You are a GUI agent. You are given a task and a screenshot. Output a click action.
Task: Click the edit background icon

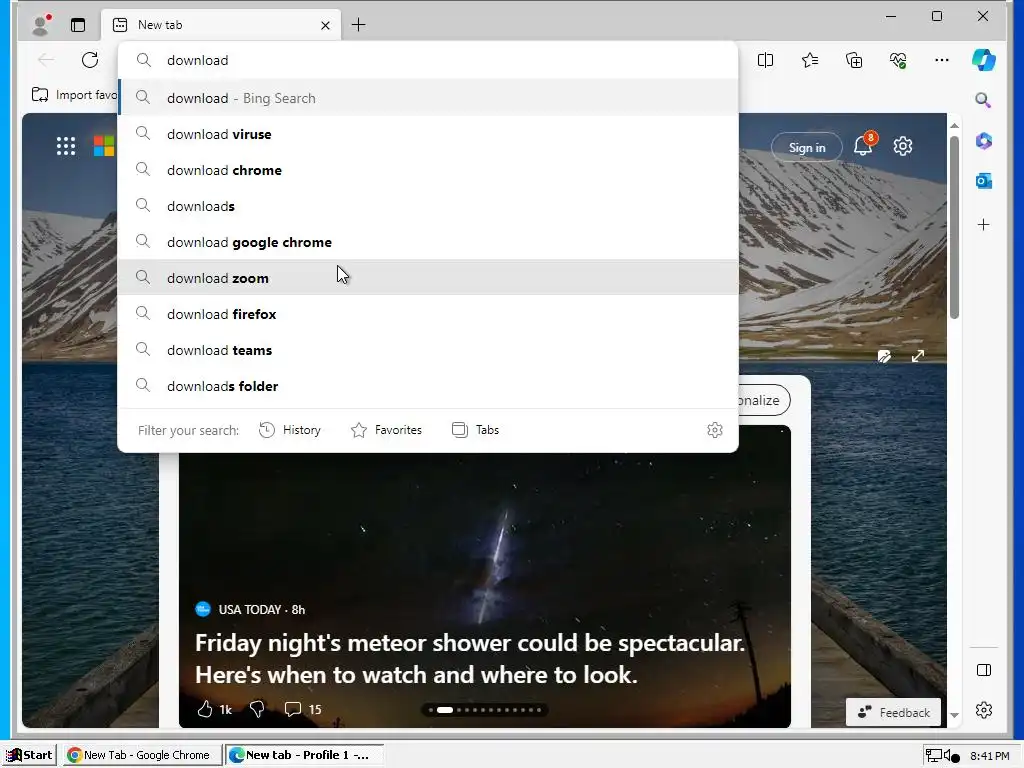[x=884, y=356]
